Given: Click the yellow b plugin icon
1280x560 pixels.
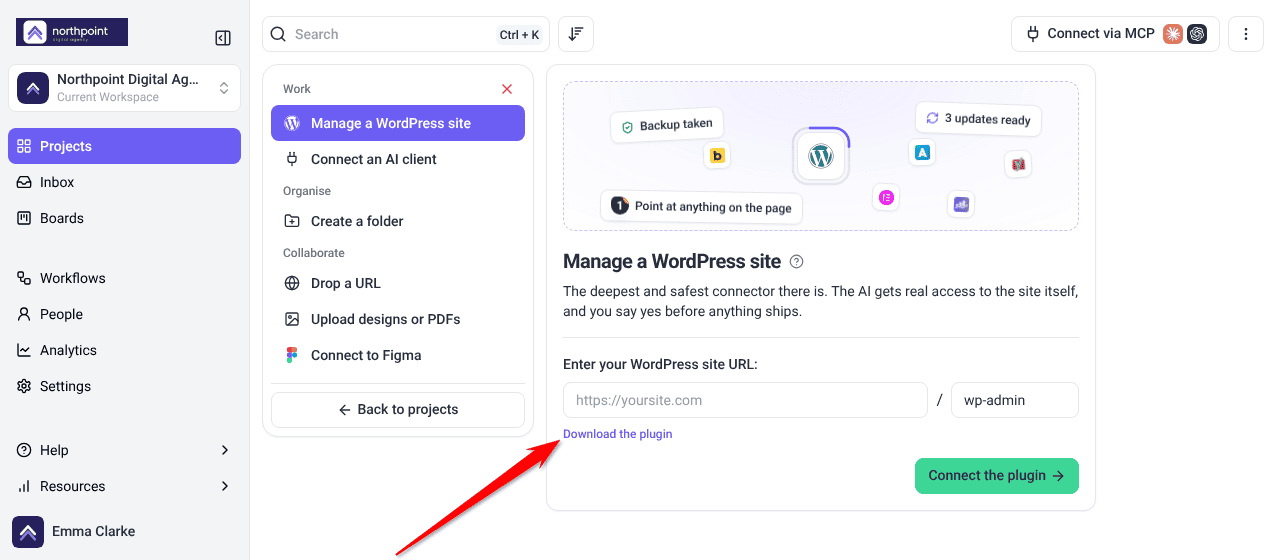Looking at the screenshot, I should point(717,156).
